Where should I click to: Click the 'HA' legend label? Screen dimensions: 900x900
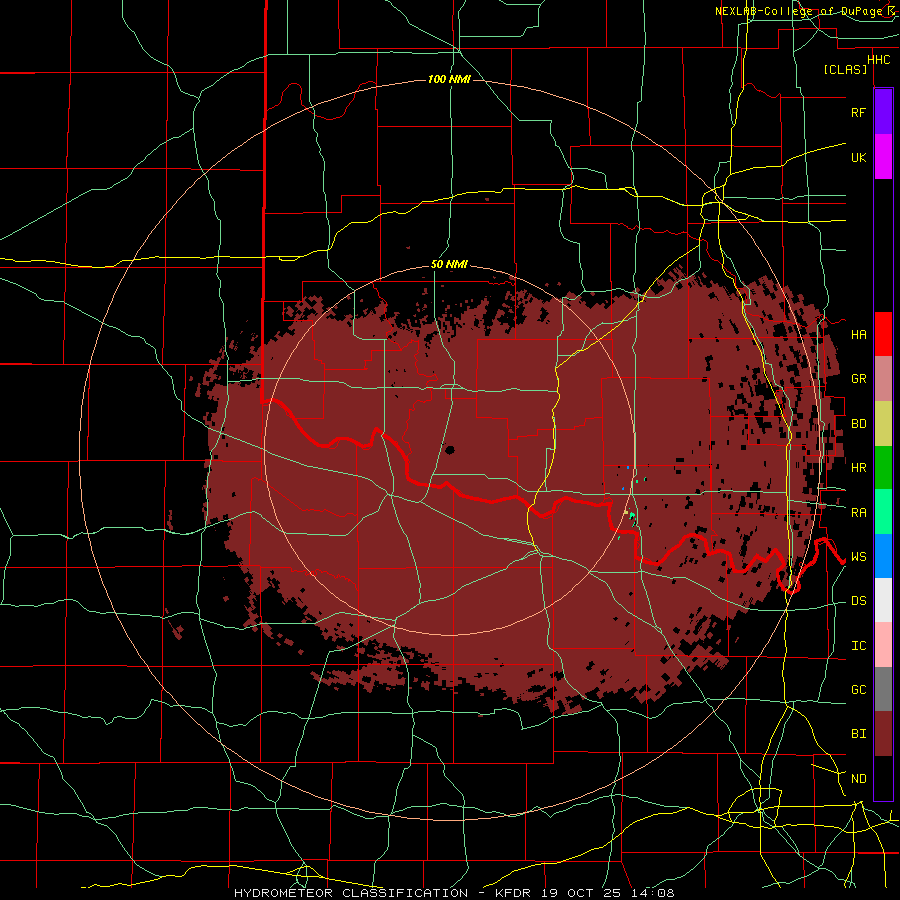858,334
